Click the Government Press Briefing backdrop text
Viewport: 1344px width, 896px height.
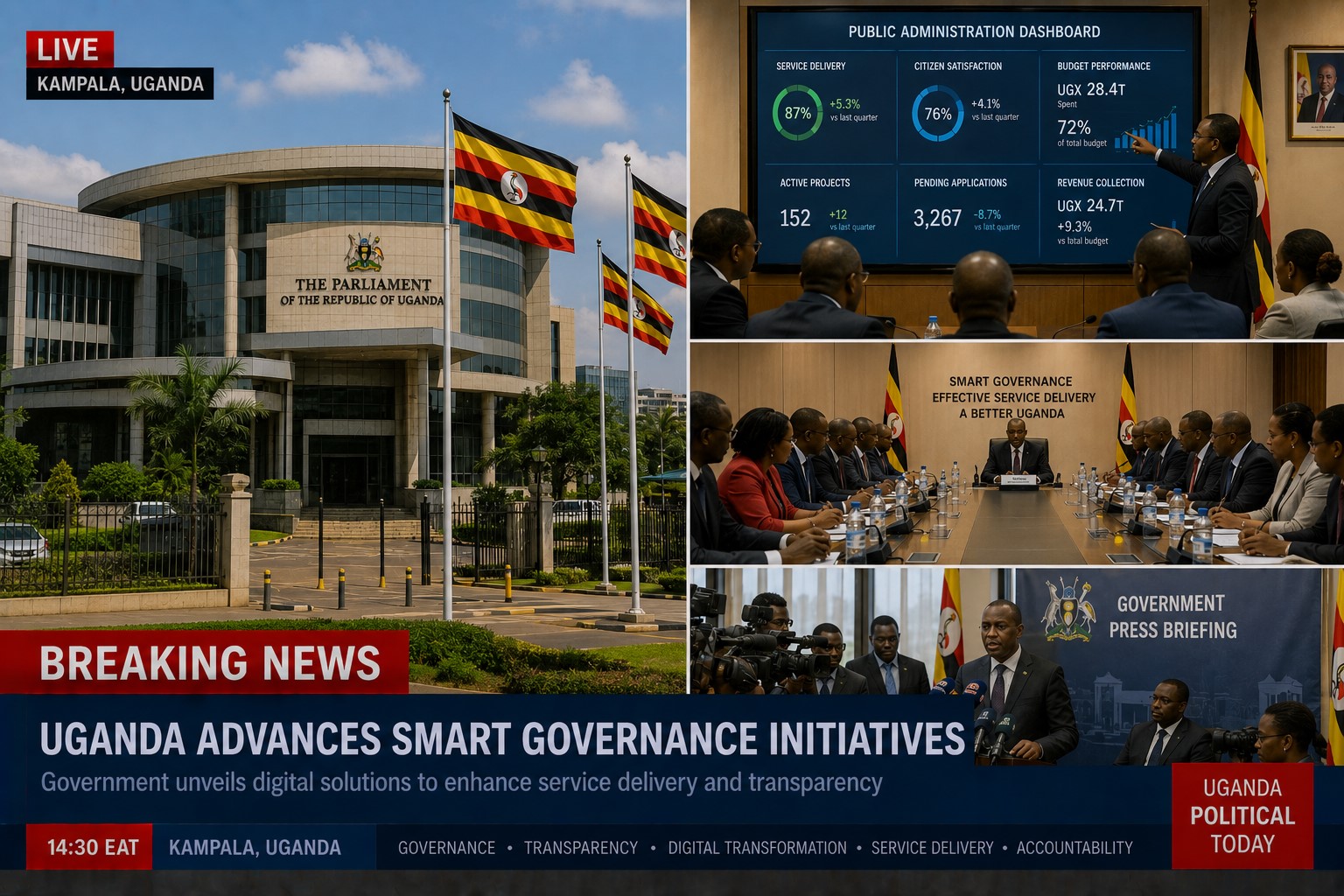click(x=1172, y=617)
